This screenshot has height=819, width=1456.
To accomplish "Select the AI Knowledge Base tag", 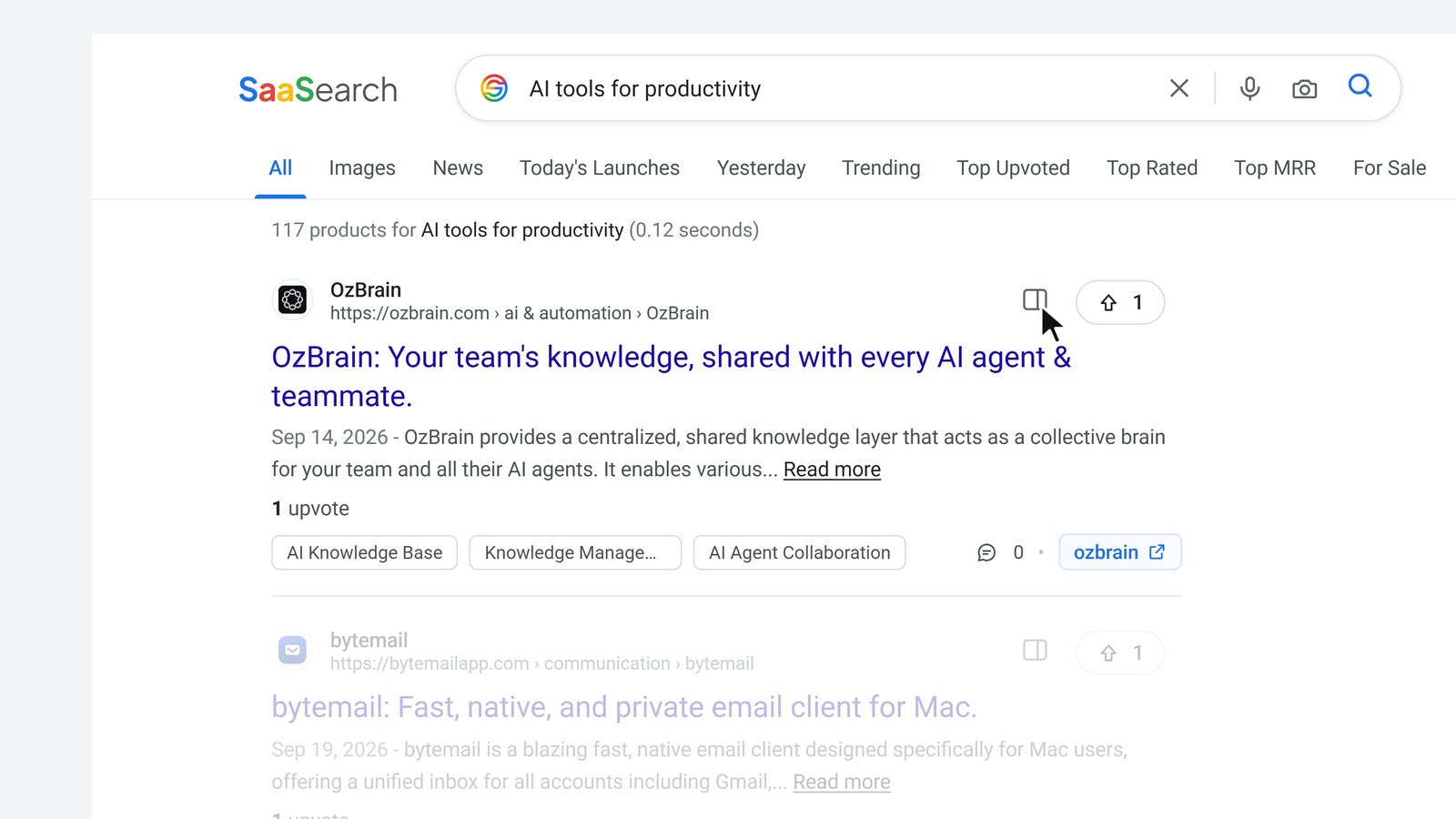I will pos(364,552).
